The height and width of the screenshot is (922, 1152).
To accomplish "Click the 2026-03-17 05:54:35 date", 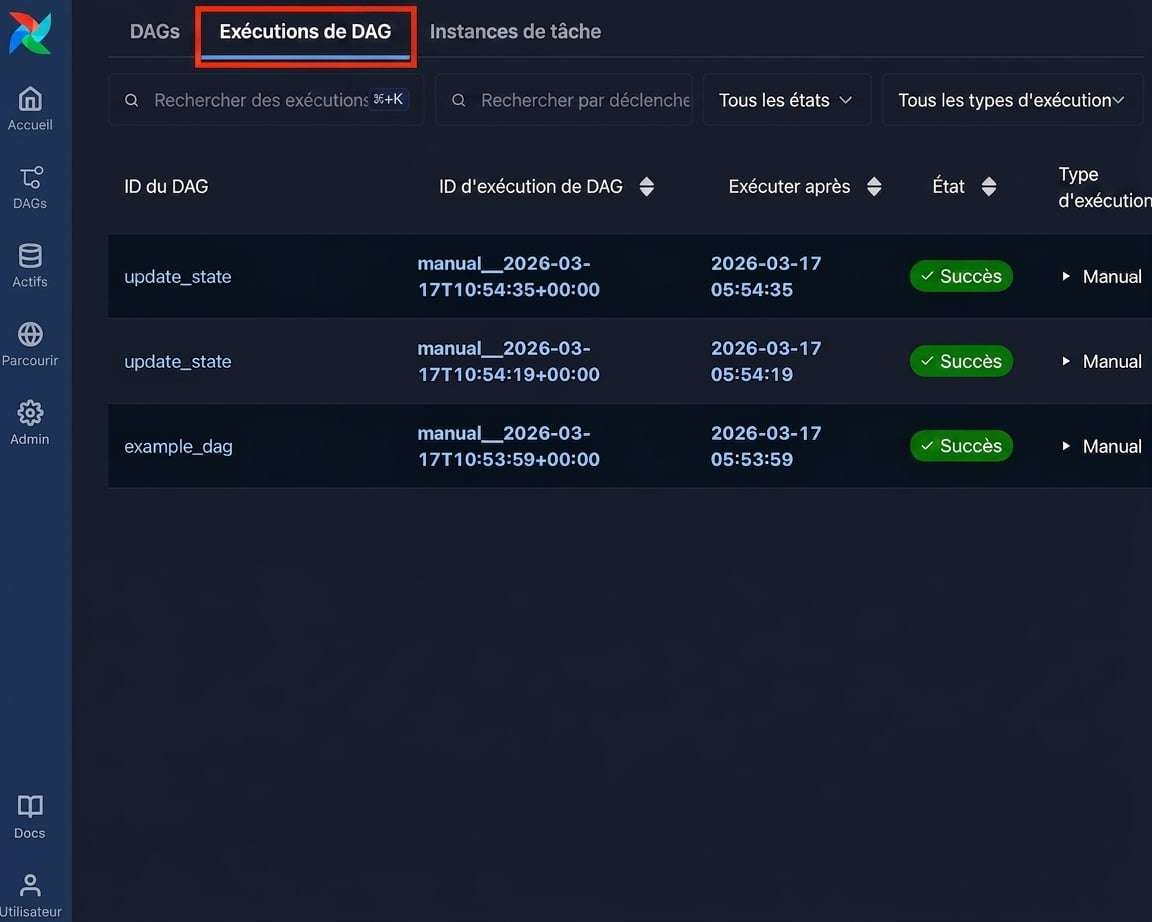I will (766, 276).
